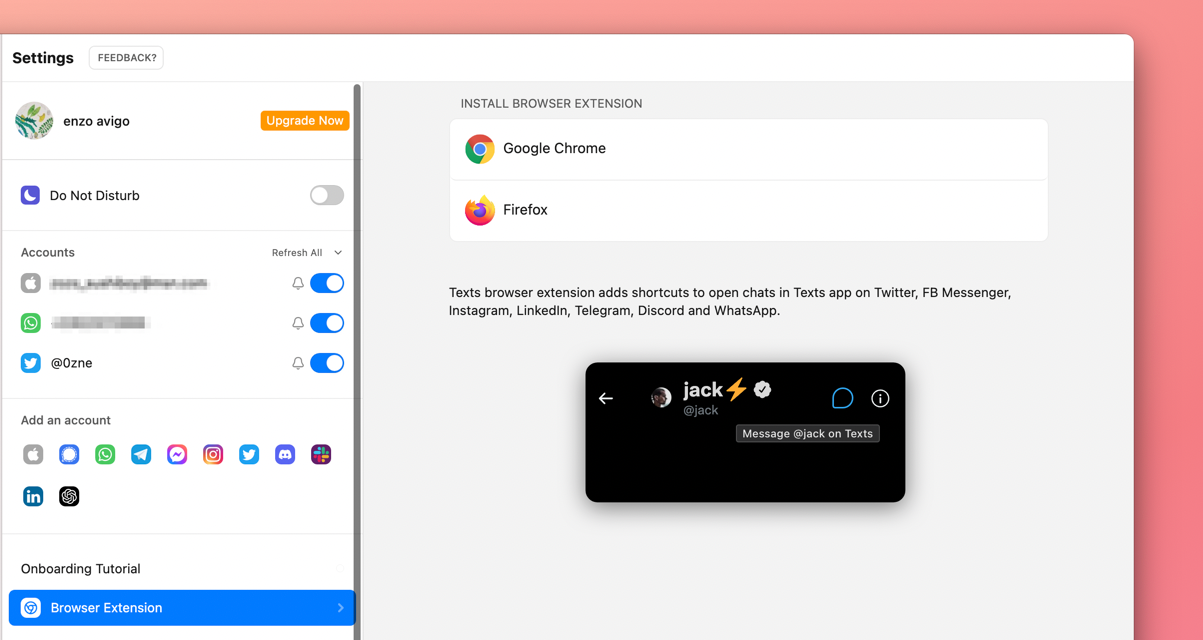1203x640 pixels.
Task: Add an iMessage account via Apple icon
Action: coord(33,455)
